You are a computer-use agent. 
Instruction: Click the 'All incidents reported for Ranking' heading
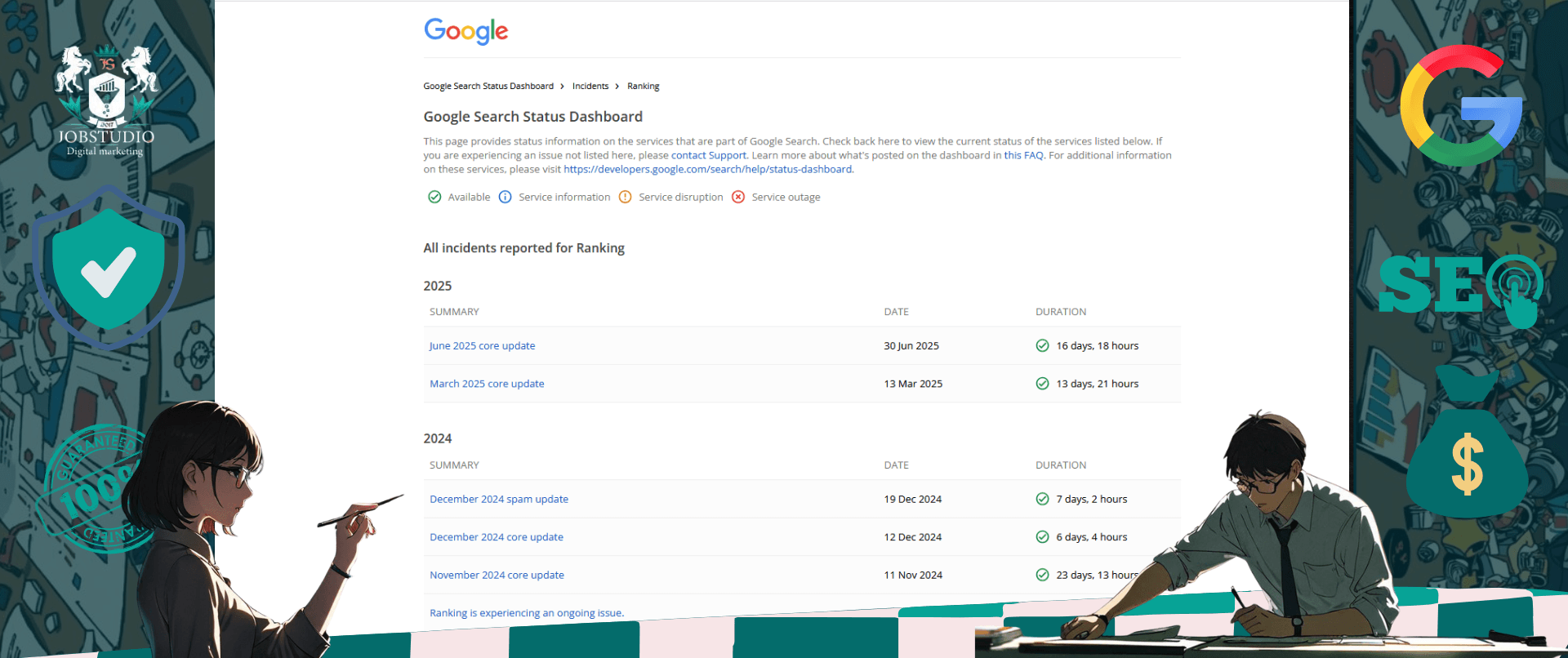point(523,248)
